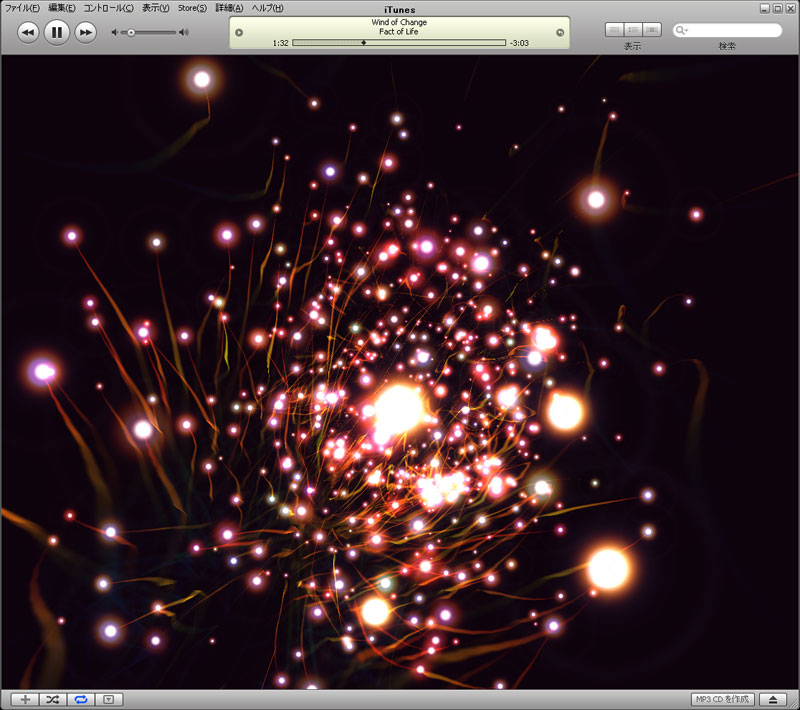Maximize the iTunes window
The height and width of the screenshot is (710, 800).
(x=778, y=9)
